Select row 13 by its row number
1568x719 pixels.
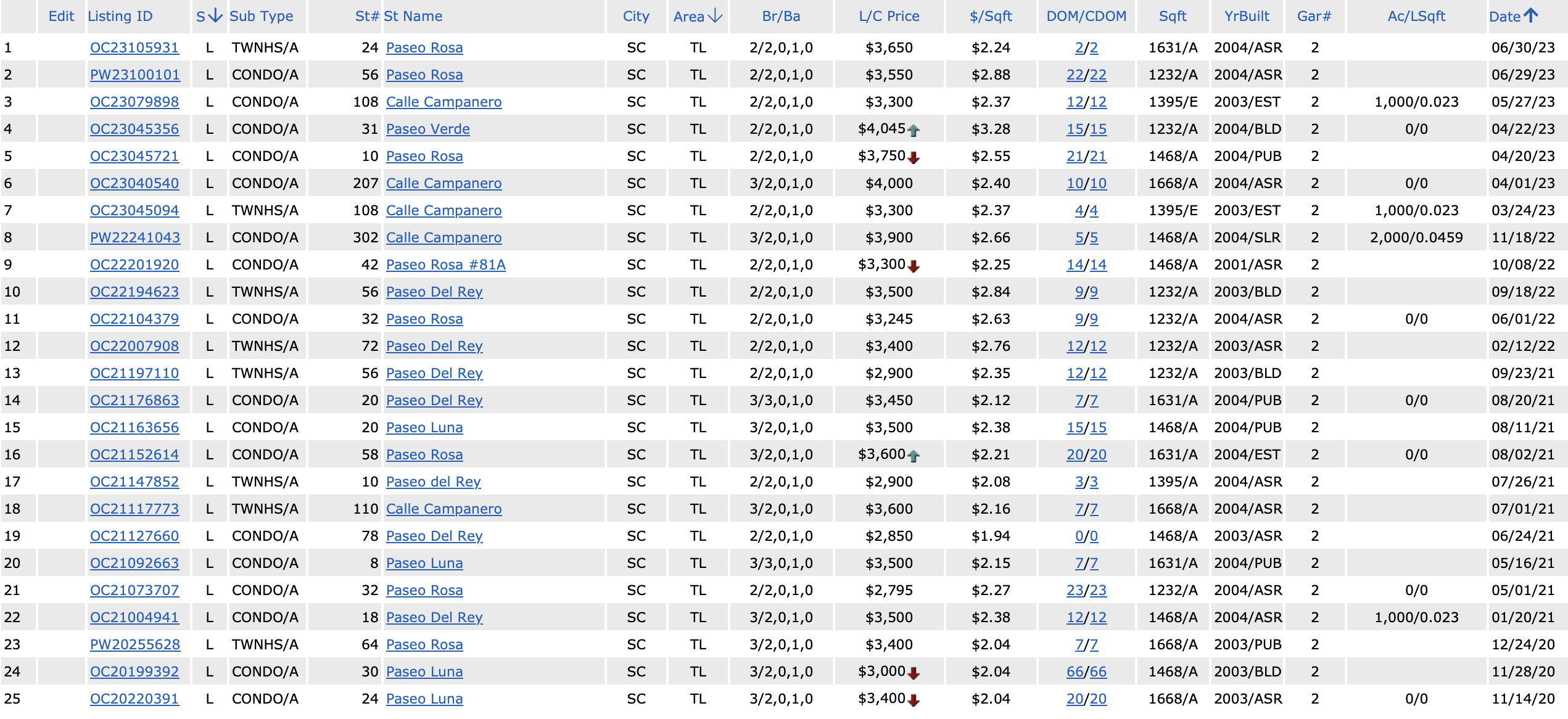12,373
